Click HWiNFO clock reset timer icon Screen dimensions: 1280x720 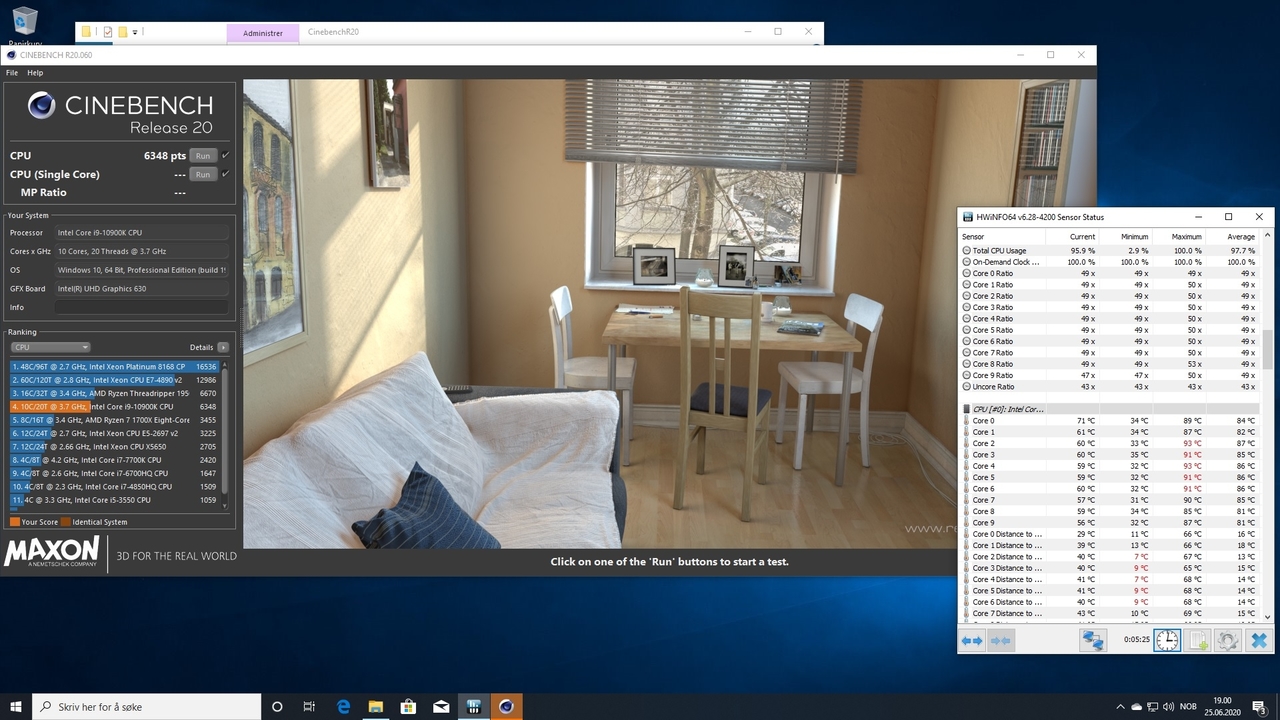1167,640
